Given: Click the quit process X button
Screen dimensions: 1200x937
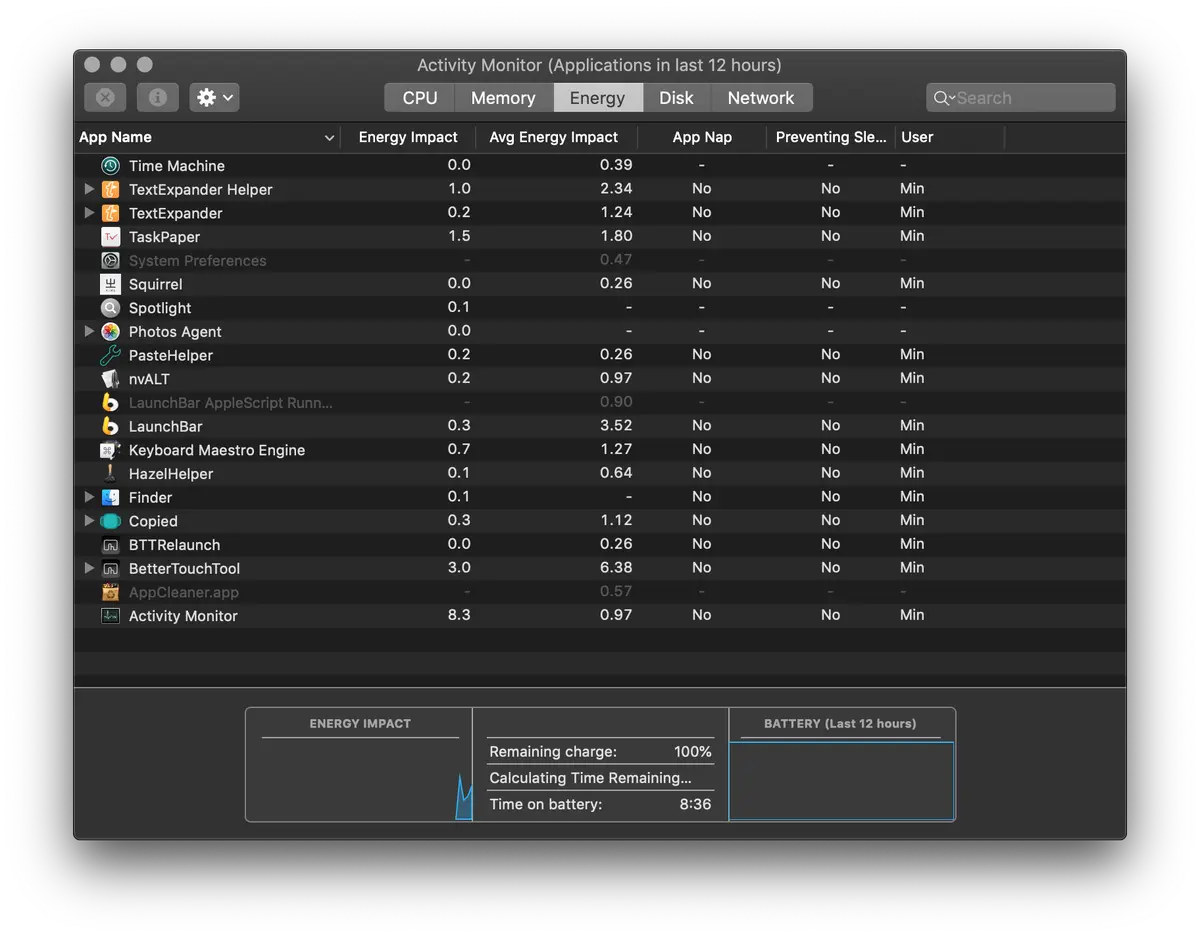Looking at the screenshot, I should point(105,97).
